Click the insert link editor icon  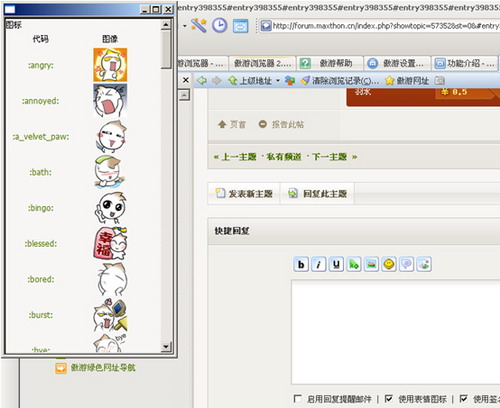point(354,264)
